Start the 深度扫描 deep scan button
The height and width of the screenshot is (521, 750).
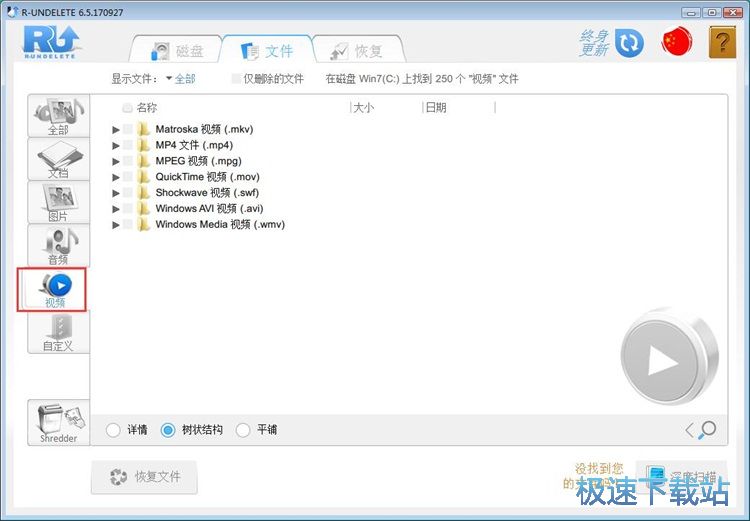681,477
